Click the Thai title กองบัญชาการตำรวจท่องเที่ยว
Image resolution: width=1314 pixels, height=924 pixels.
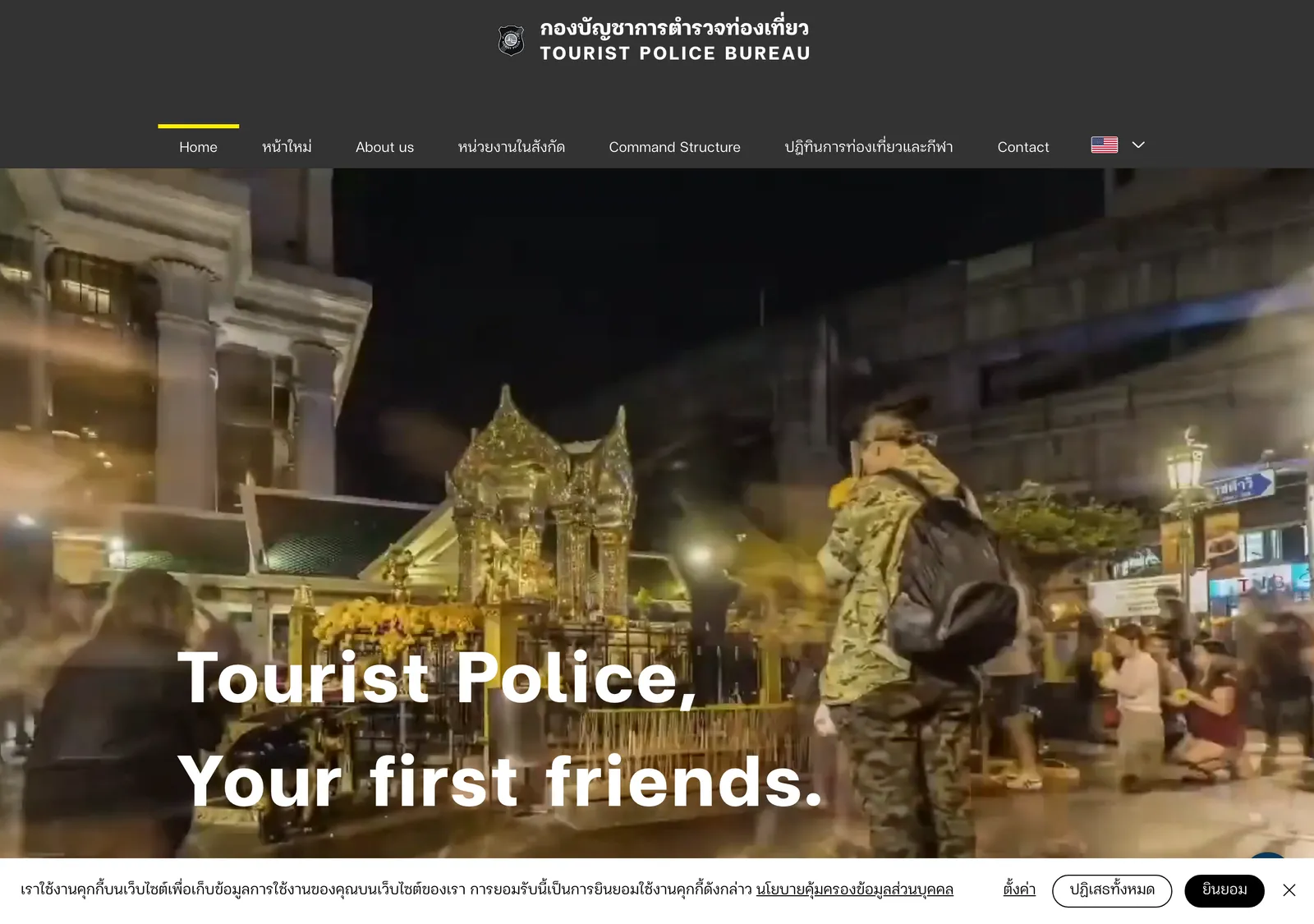coord(674,27)
